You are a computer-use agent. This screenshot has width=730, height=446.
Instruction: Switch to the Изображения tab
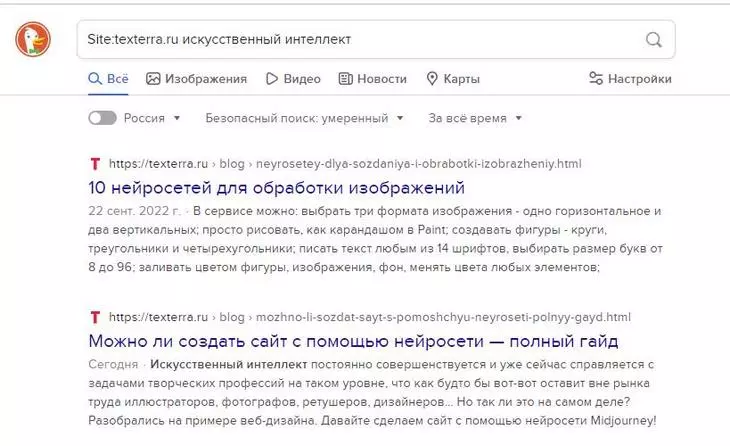tap(196, 79)
